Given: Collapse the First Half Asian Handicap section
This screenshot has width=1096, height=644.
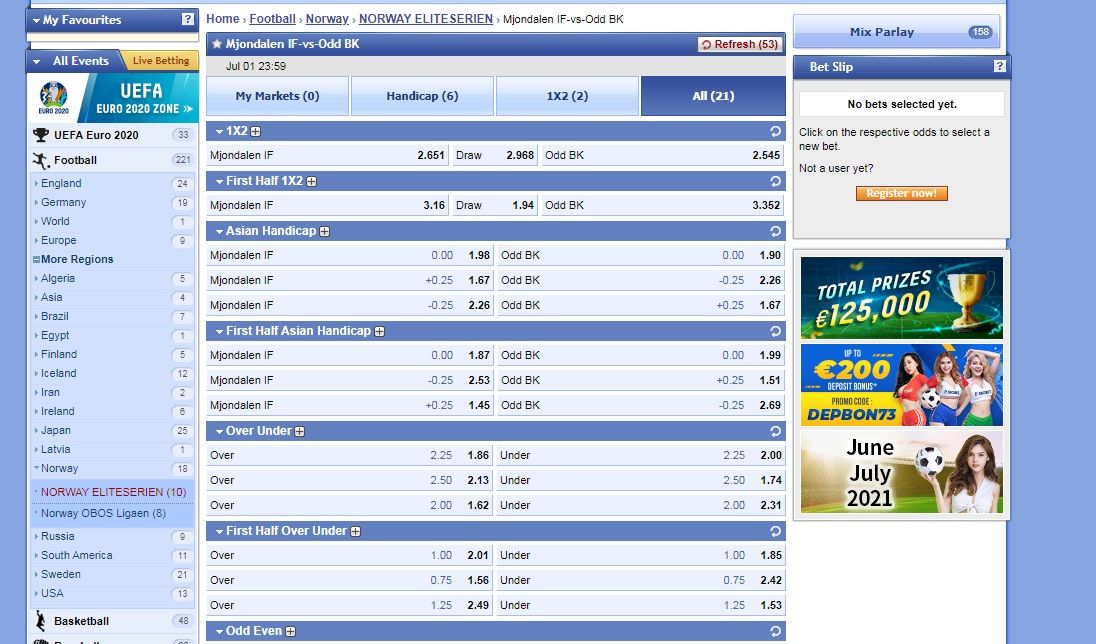Looking at the screenshot, I should pyautogui.click(x=218, y=331).
